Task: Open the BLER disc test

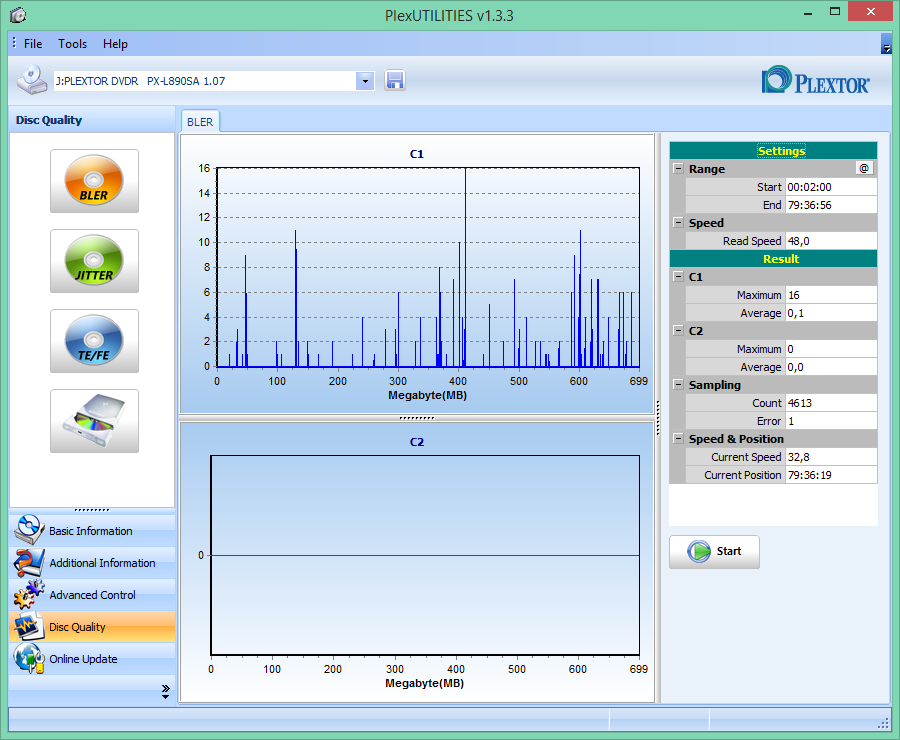Action: click(x=94, y=181)
